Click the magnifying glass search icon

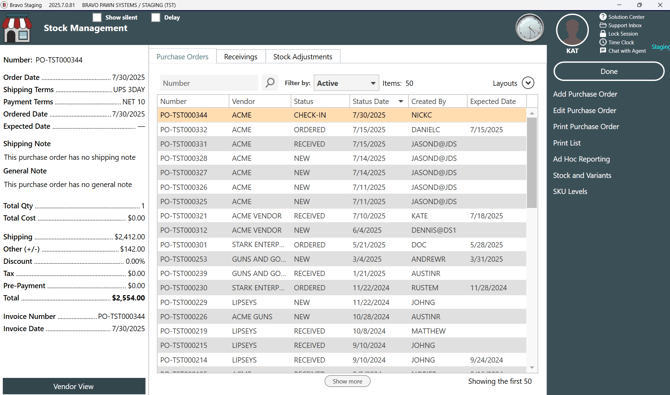tap(270, 83)
